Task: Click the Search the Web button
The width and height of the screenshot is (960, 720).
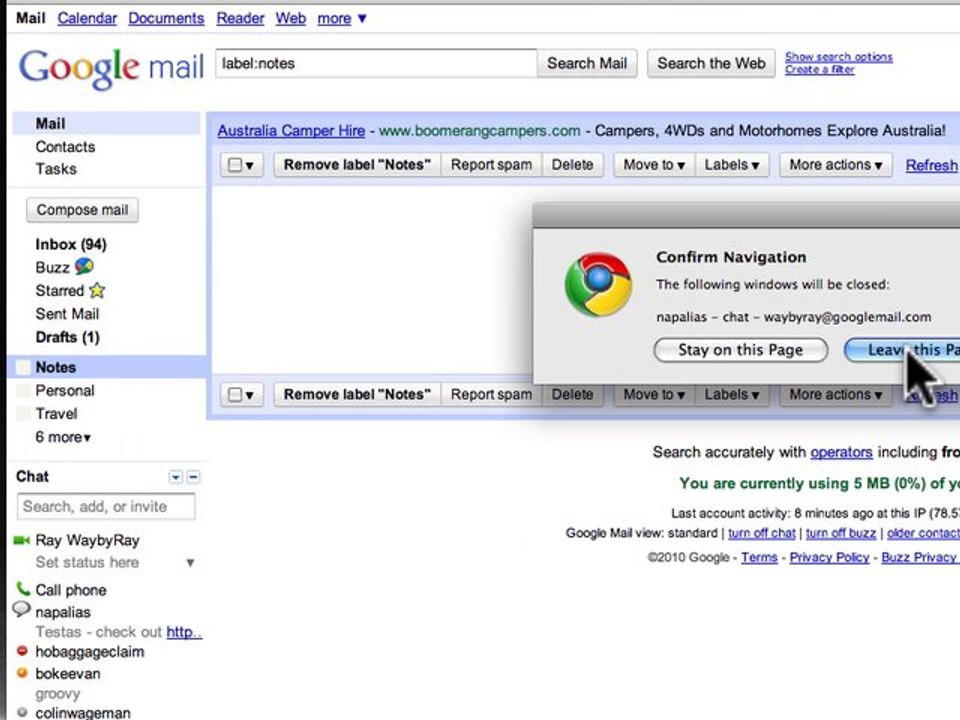Action: (x=711, y=64)
